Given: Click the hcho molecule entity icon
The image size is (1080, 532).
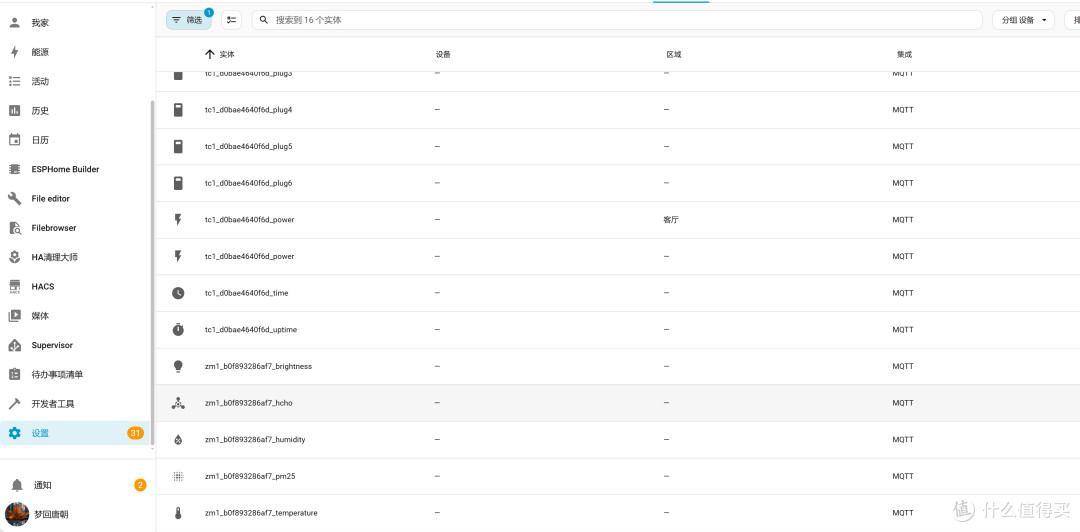Looking at the screenshot, I should tap(178, 403).
